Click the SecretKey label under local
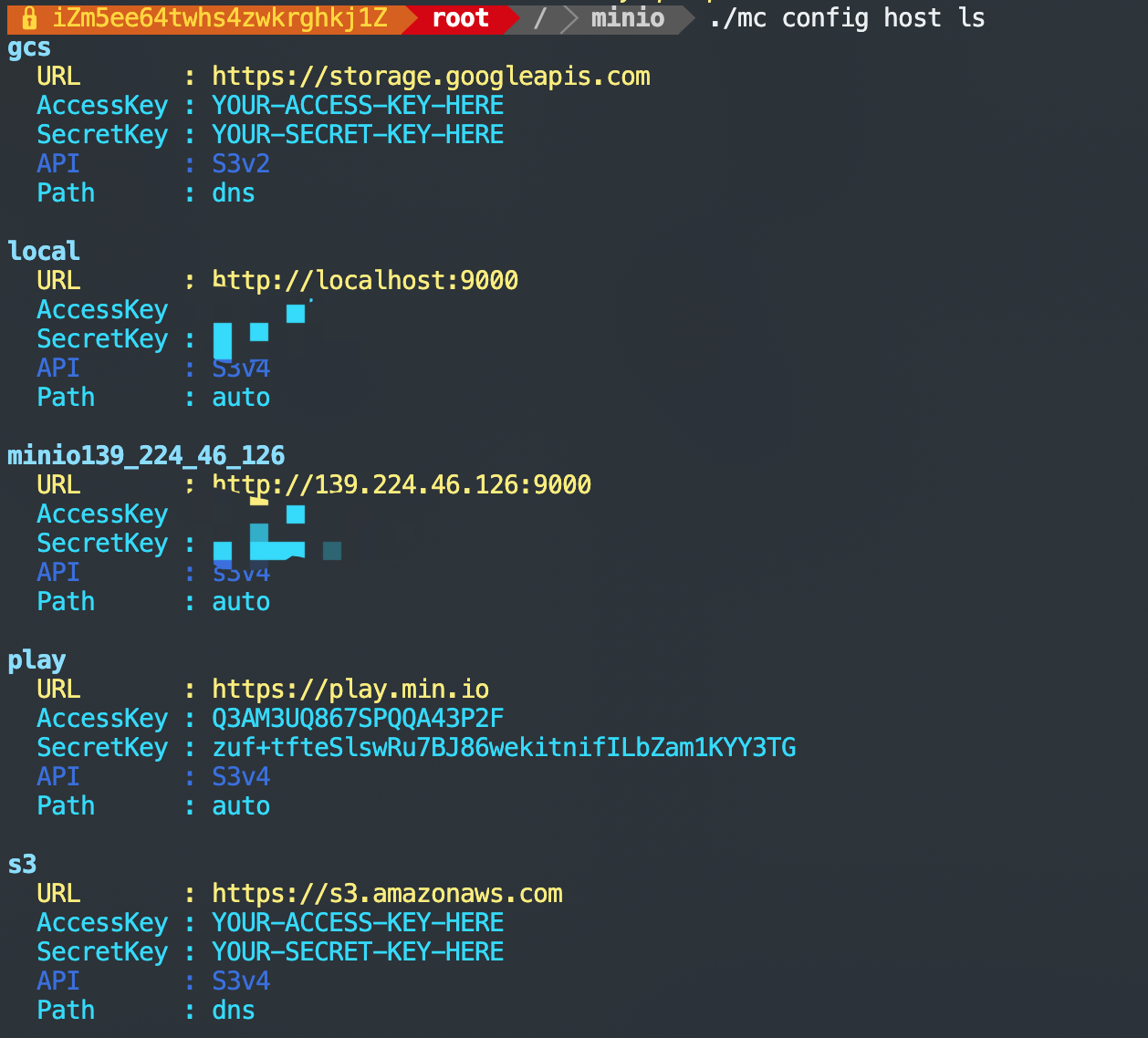This screenshot has height=1038, width=1148. pos(102,339)
